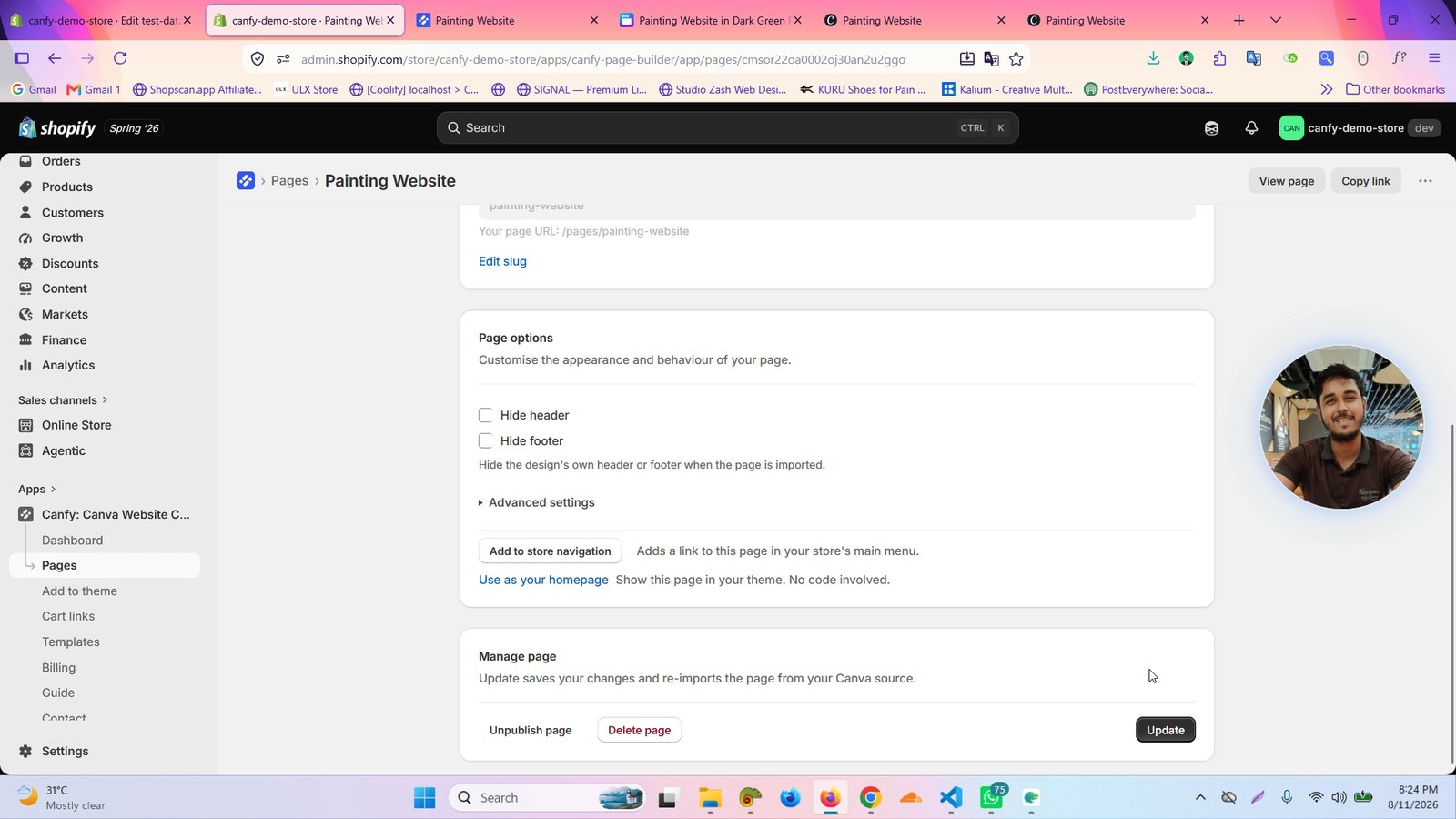
Task: Open the browser extensions puzzle icon
Action: pyautogui.click(x=1219, y=58)
